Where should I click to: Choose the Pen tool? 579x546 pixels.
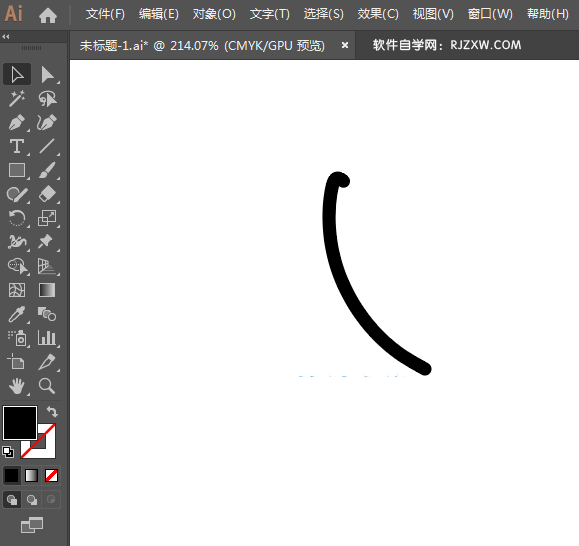coord(17,123)
